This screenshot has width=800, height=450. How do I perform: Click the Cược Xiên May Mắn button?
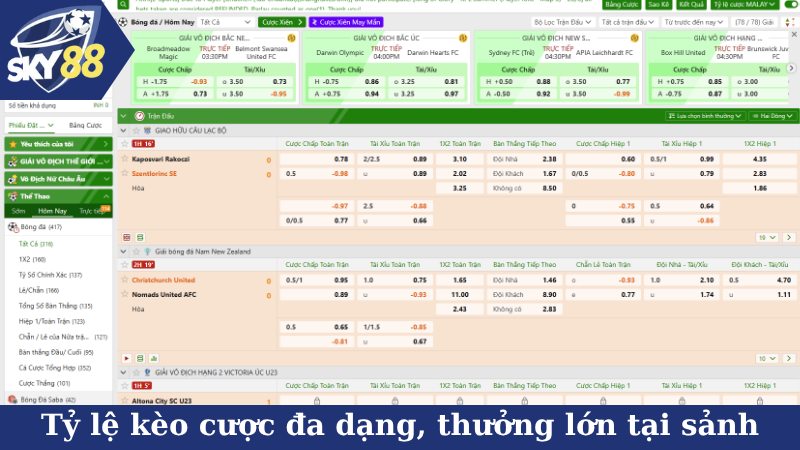[346, 22]
